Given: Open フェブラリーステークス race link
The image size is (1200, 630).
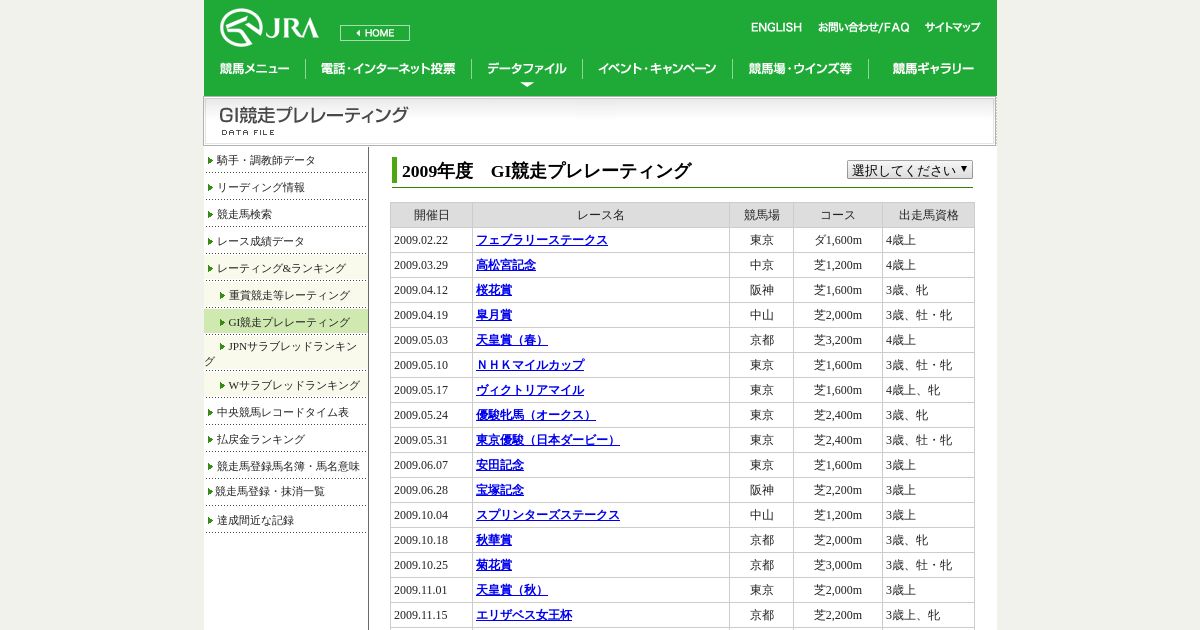Looking at the screenshot, I should [x=542, y=240].
